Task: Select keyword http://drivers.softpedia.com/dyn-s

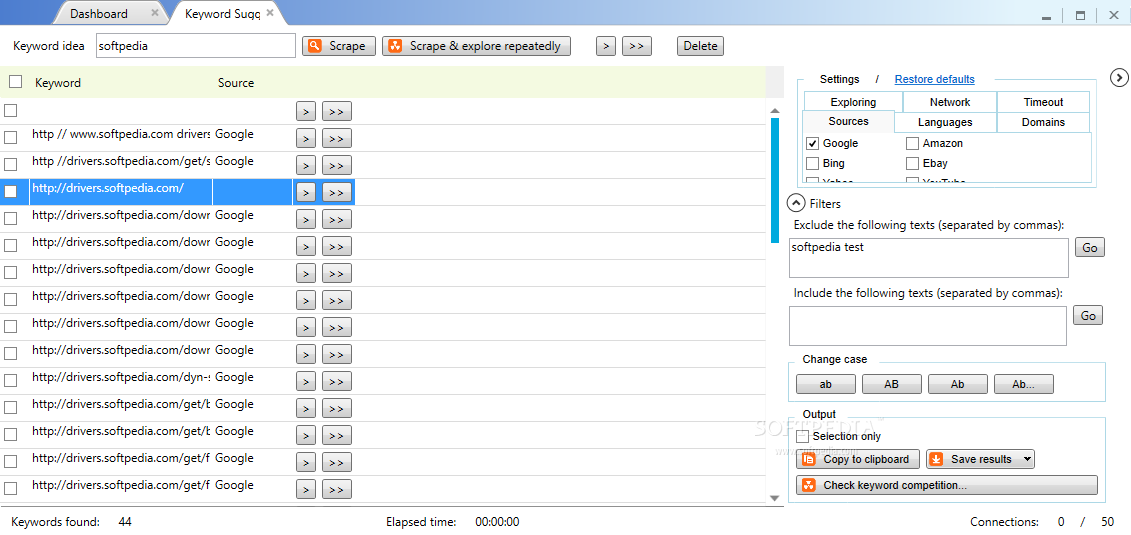Action: [121, 377]
